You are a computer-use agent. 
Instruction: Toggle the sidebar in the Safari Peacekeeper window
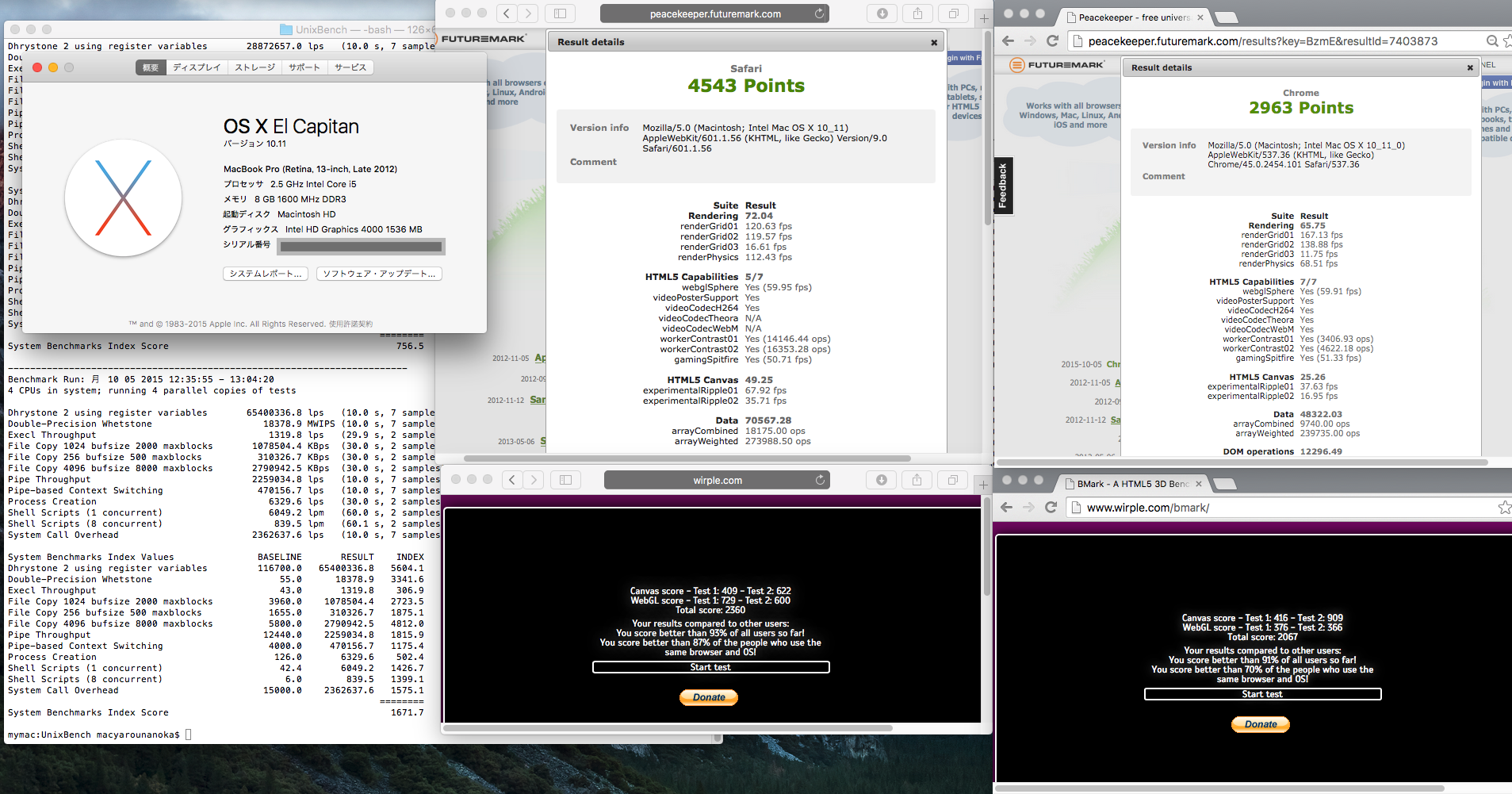coord(560,13)
